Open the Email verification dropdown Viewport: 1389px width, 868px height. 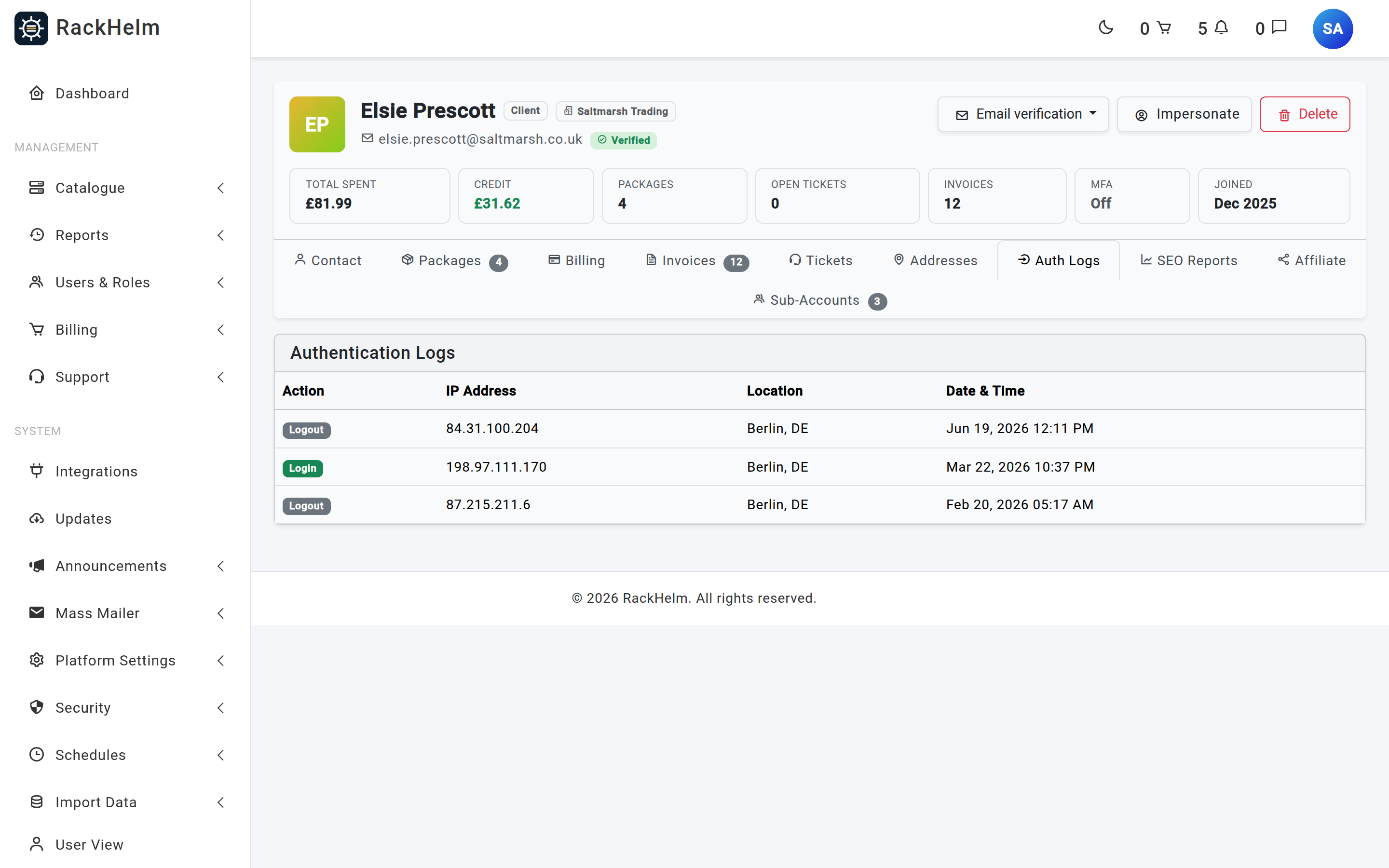tap(1023, 114)
